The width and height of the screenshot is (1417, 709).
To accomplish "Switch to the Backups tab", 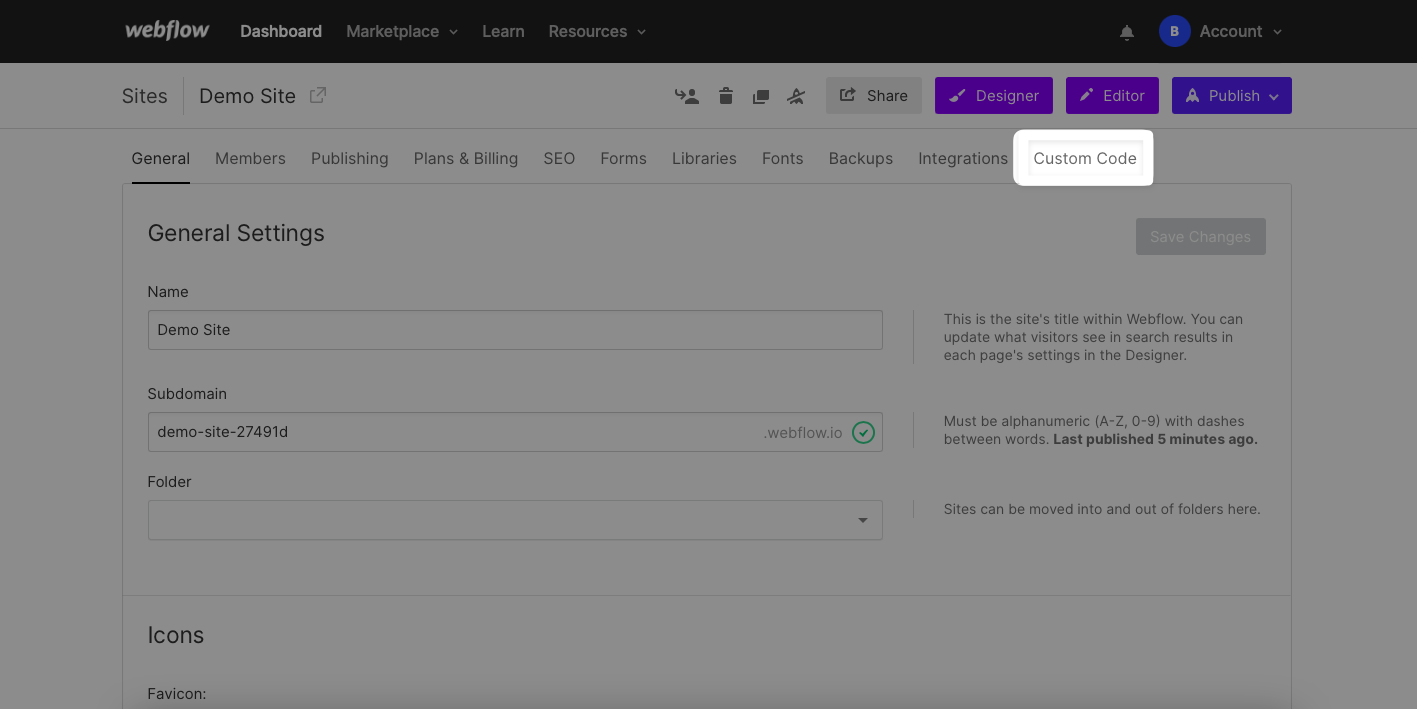I will [x=861, y=158].
